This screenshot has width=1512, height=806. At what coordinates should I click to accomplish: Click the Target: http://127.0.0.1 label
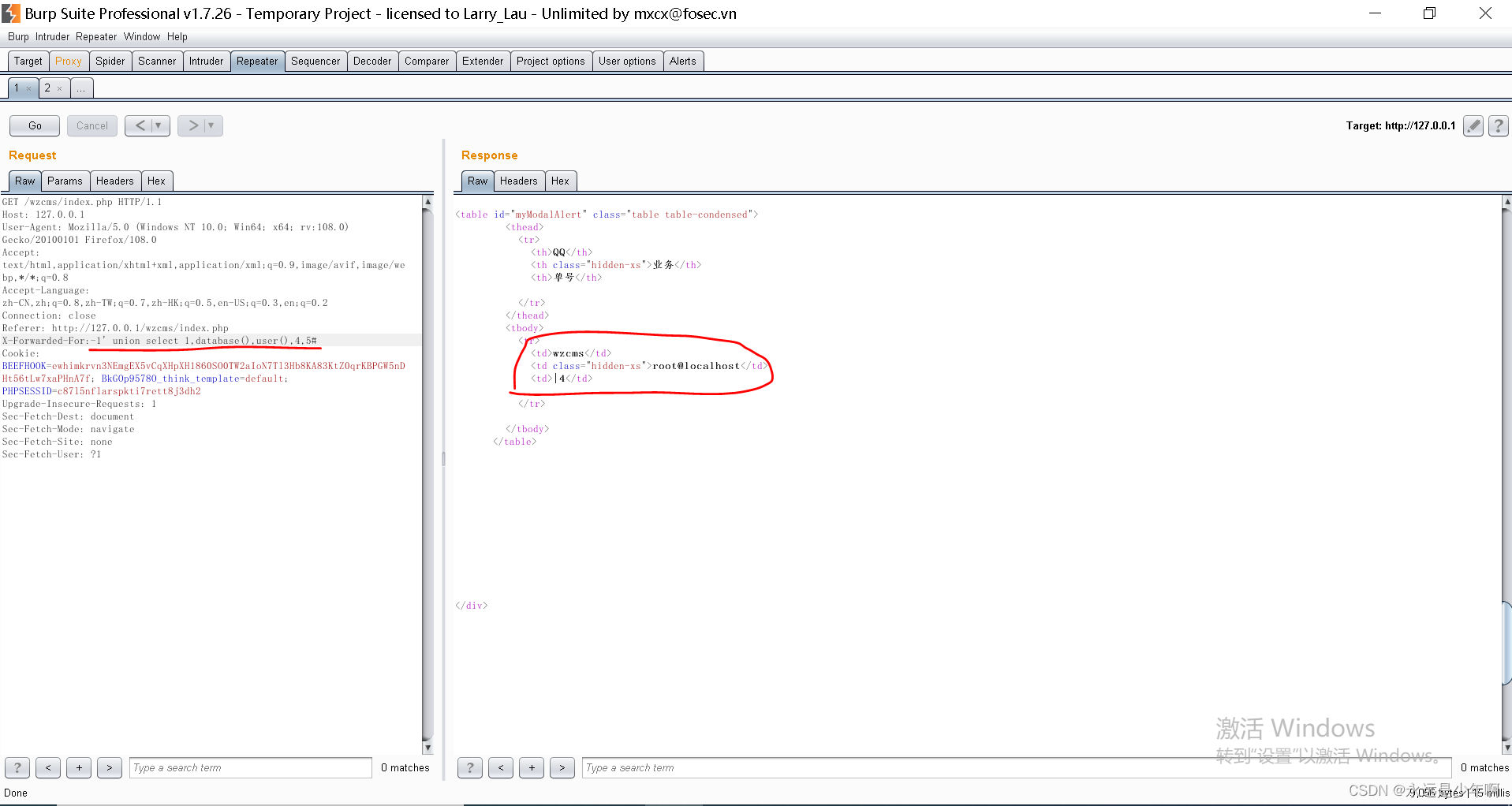click(x=1400, y=126)
